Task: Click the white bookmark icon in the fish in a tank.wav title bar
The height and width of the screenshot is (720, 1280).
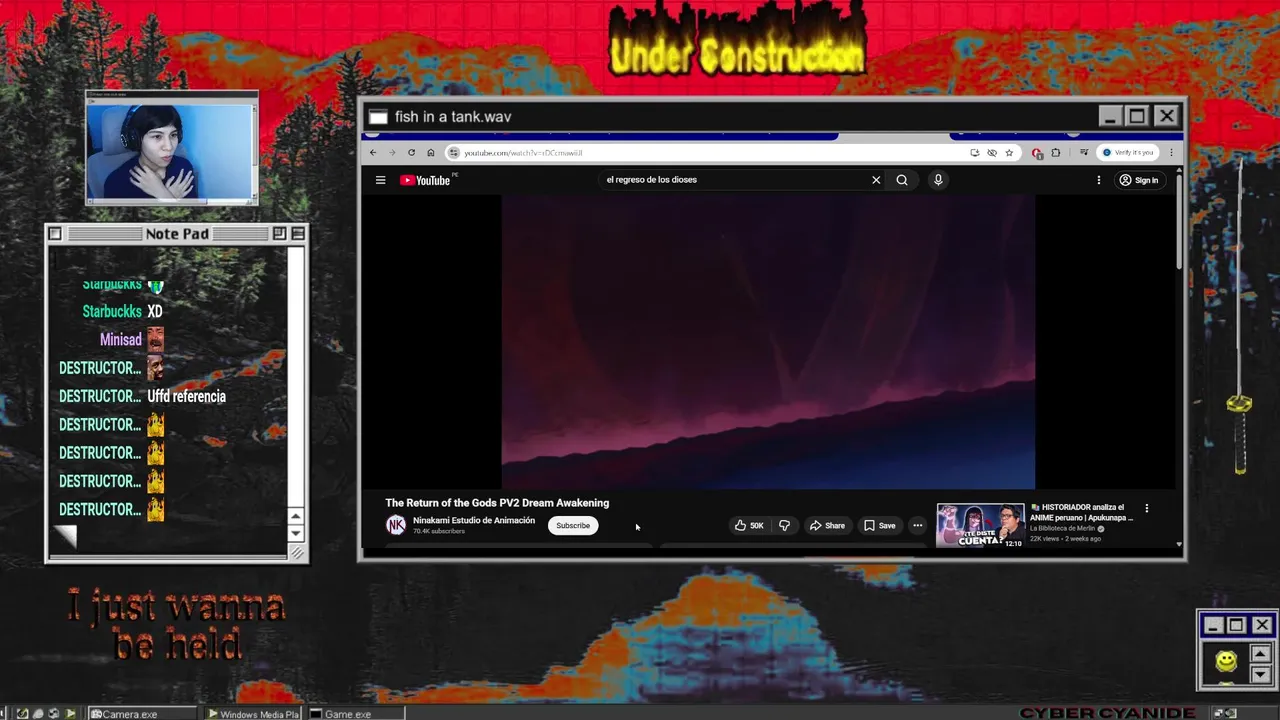Action: (378, 117)
